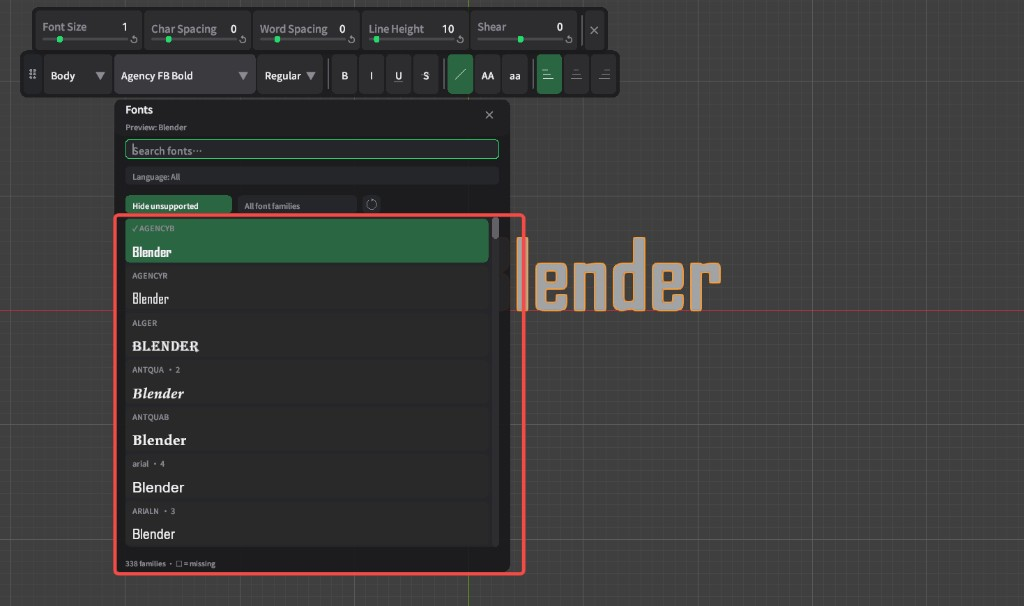
Task: Open the Body text style dropdown
Action: point(77,76)
